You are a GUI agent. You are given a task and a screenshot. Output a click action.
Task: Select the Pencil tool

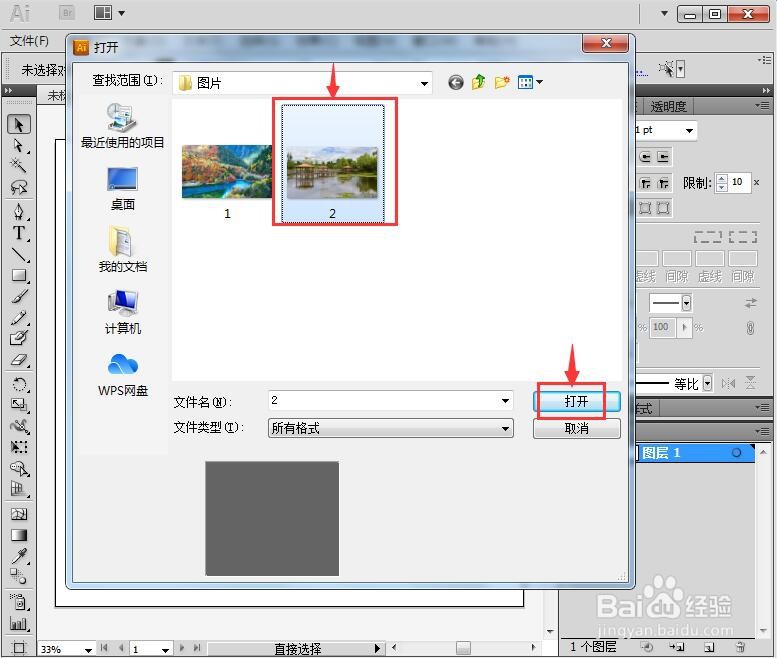click(x=19, y=317)
